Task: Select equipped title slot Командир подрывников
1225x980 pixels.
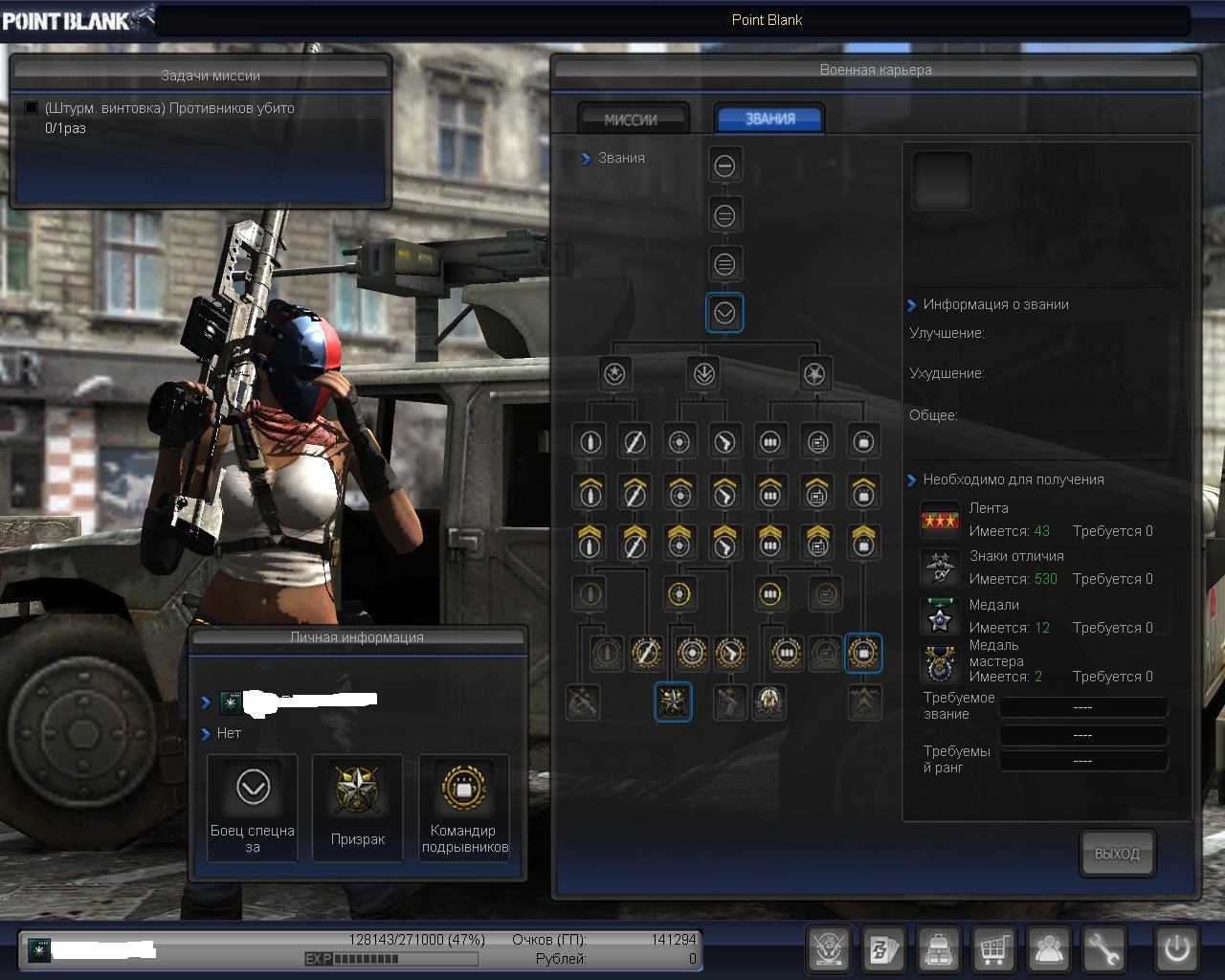Action: coord(464,807)
